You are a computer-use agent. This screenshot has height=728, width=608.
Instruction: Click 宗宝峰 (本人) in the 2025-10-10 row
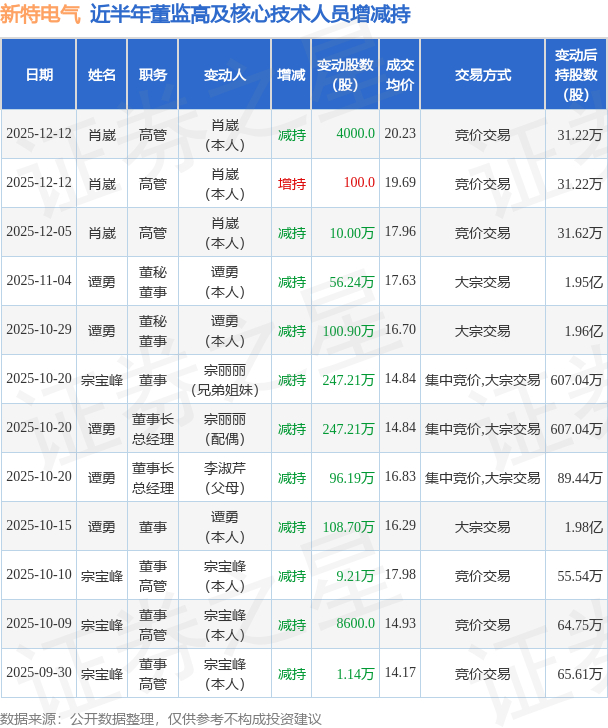[225, 576]
